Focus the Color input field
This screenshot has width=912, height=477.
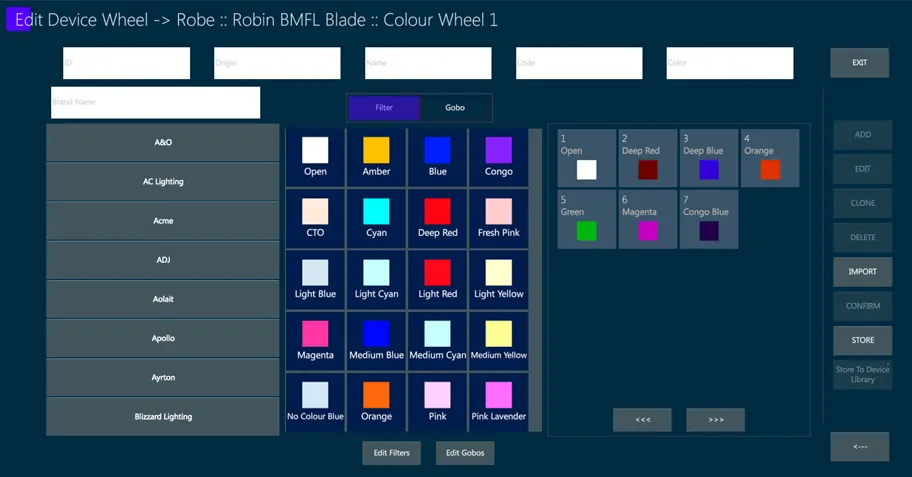tap(730, 63)
